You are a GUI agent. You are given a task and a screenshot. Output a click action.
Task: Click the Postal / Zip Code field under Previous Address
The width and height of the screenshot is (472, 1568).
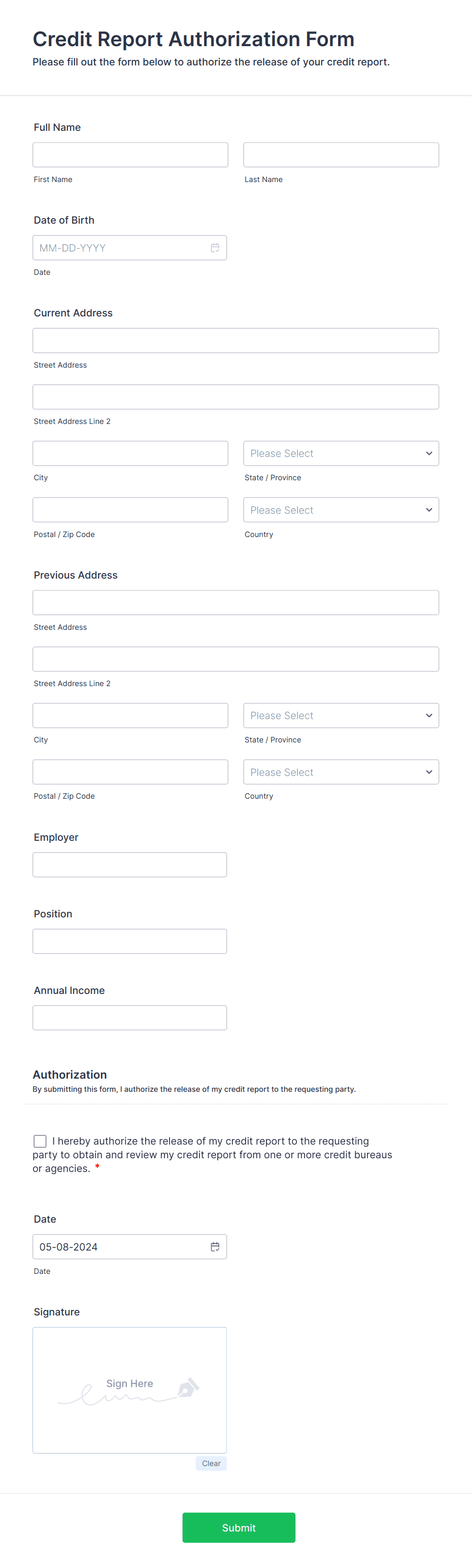pyautogui.click(x=130, y=771)
